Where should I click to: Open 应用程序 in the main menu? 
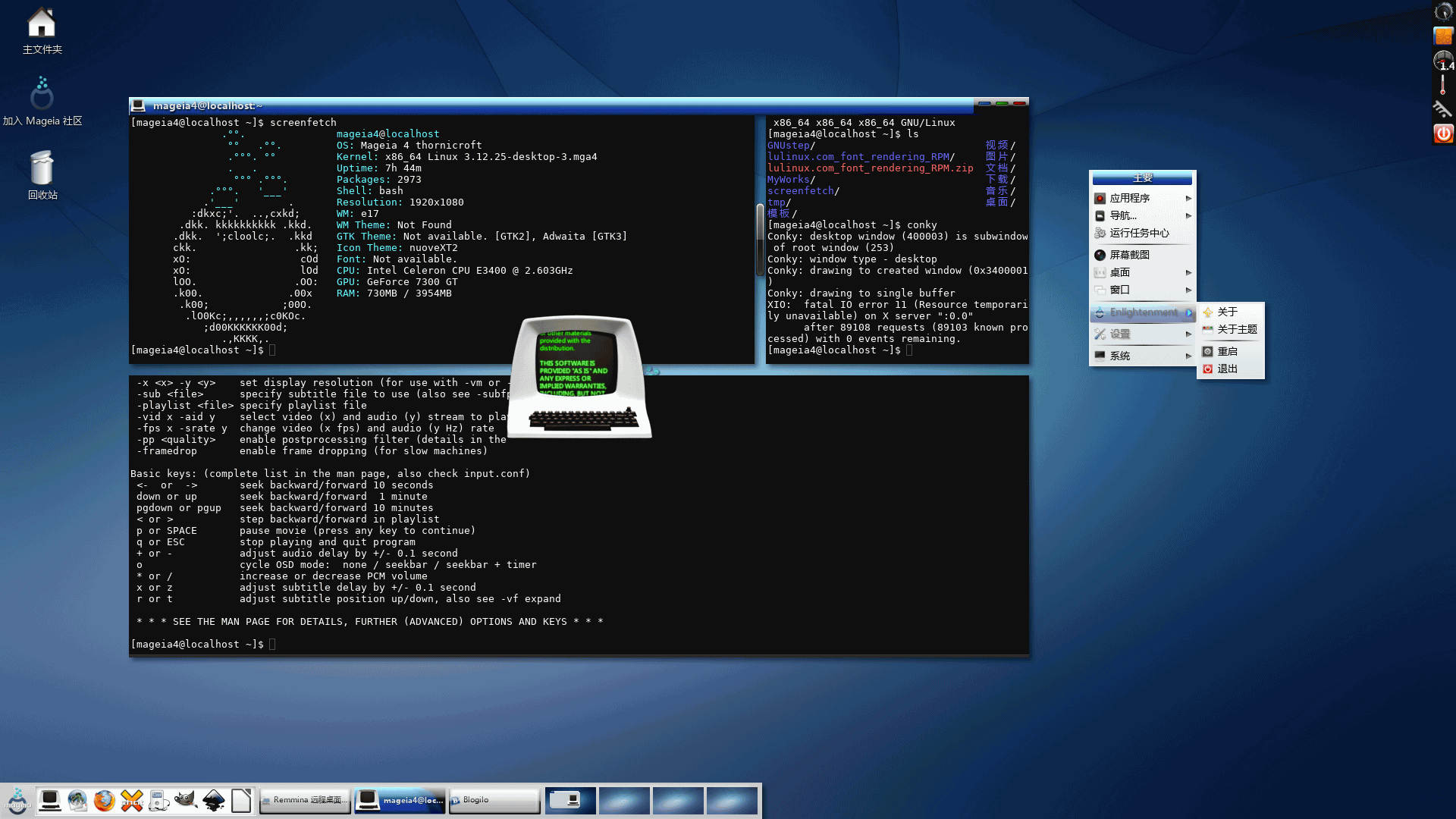coord(1143,198)
